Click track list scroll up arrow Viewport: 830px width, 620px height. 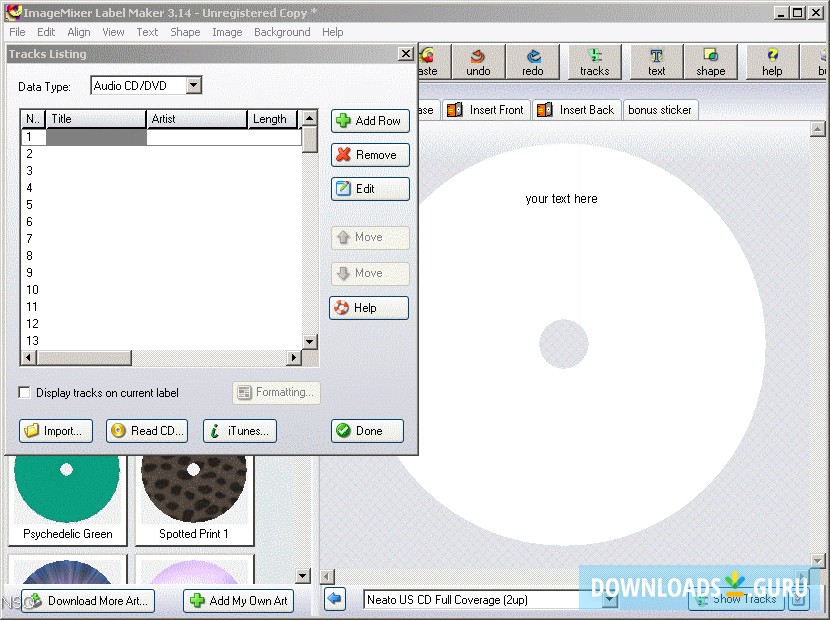click(x=310, y=118)
